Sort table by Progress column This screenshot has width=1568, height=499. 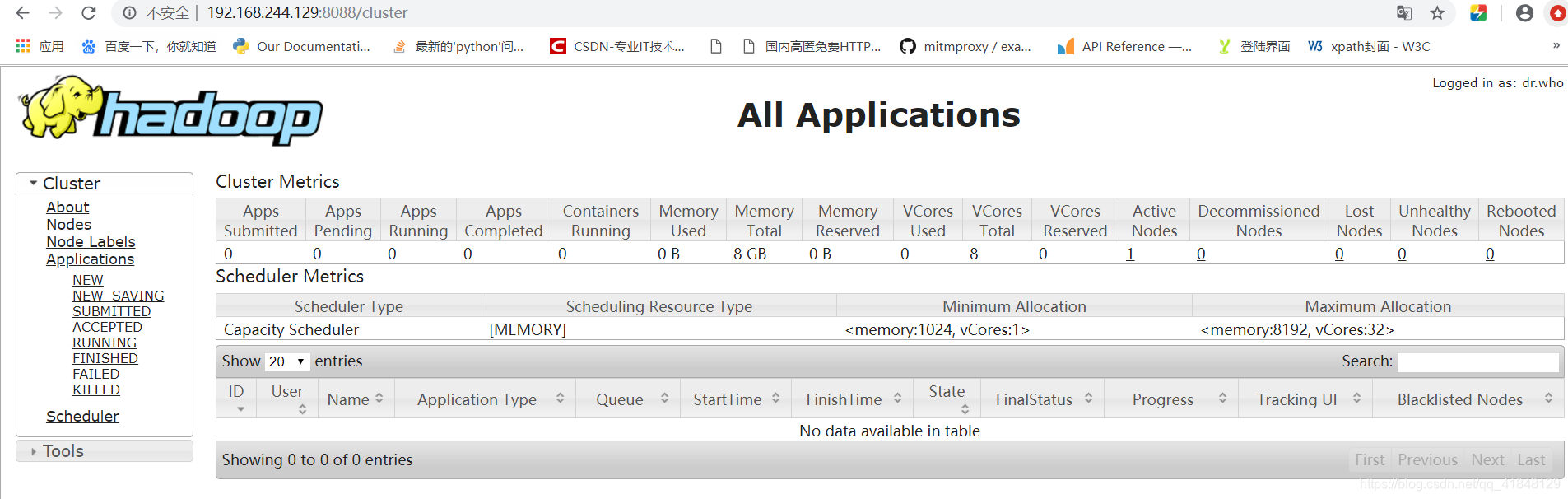click(1171, 399)
